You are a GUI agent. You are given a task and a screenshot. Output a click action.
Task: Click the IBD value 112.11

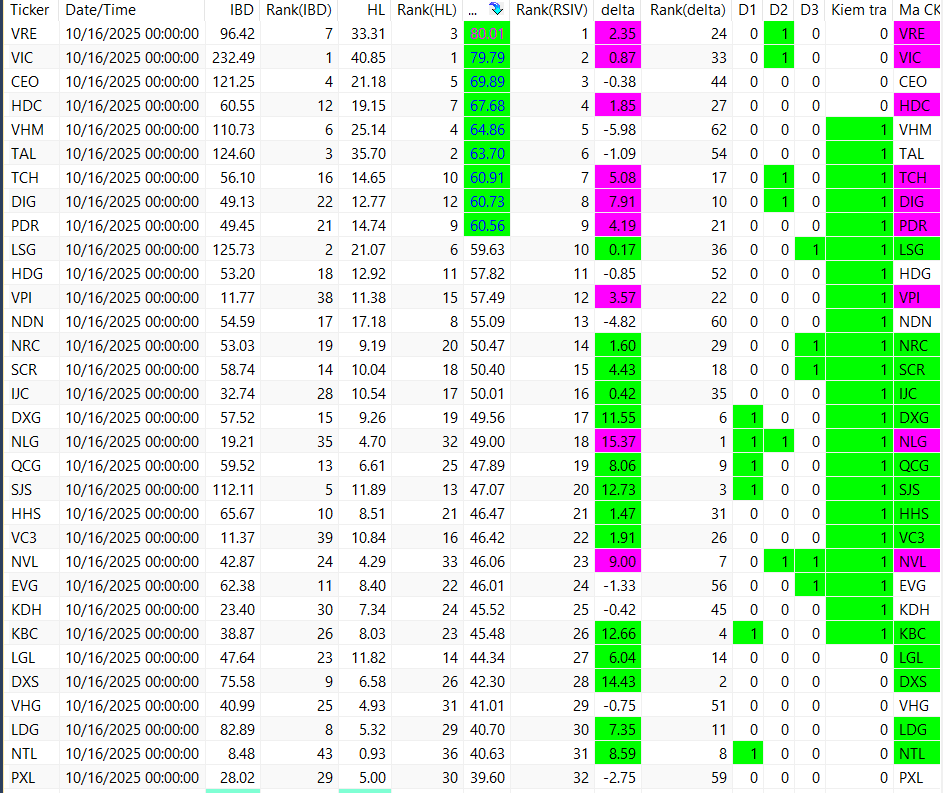click(x=233, y=490)
